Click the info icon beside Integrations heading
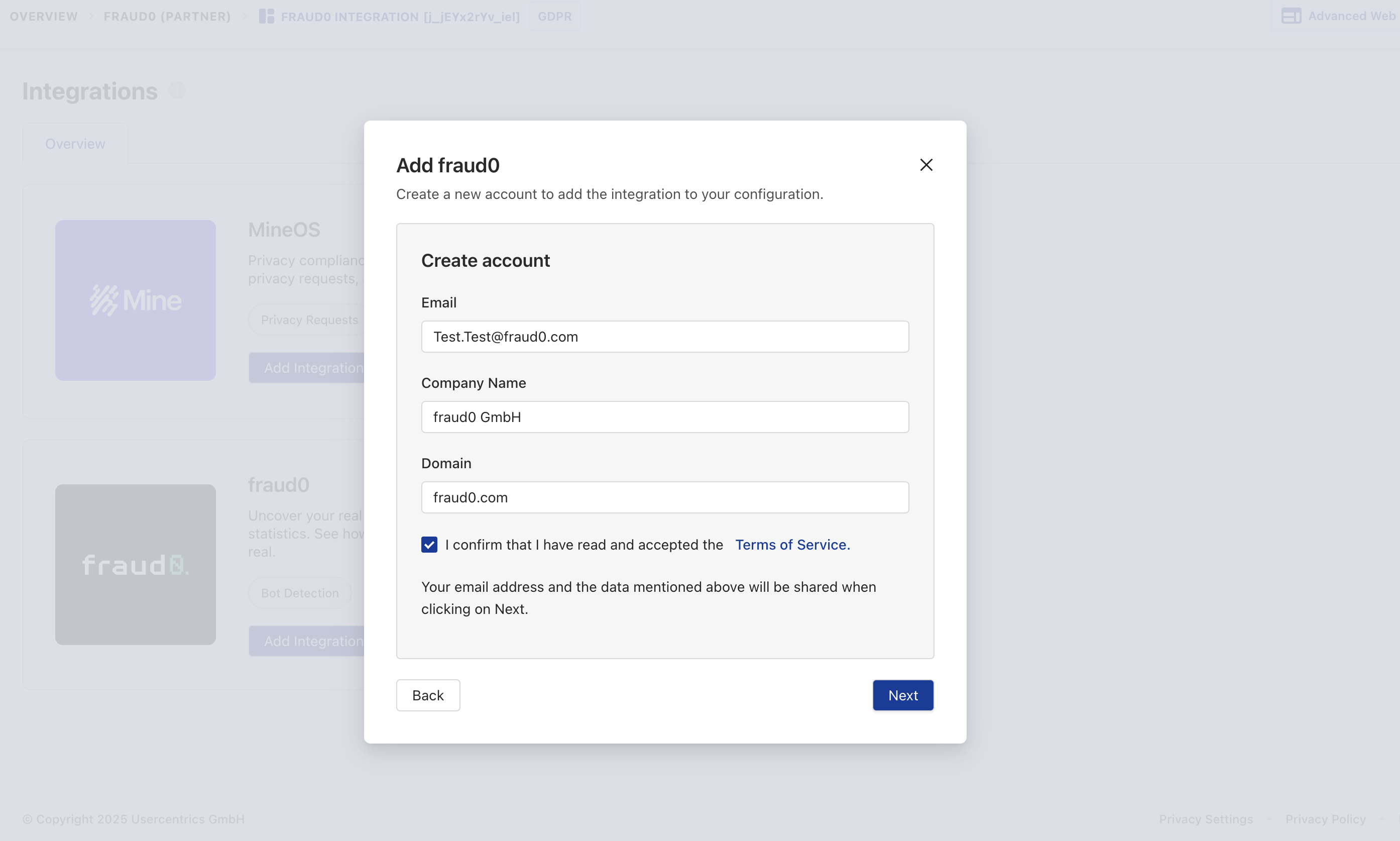 (177, 89)
